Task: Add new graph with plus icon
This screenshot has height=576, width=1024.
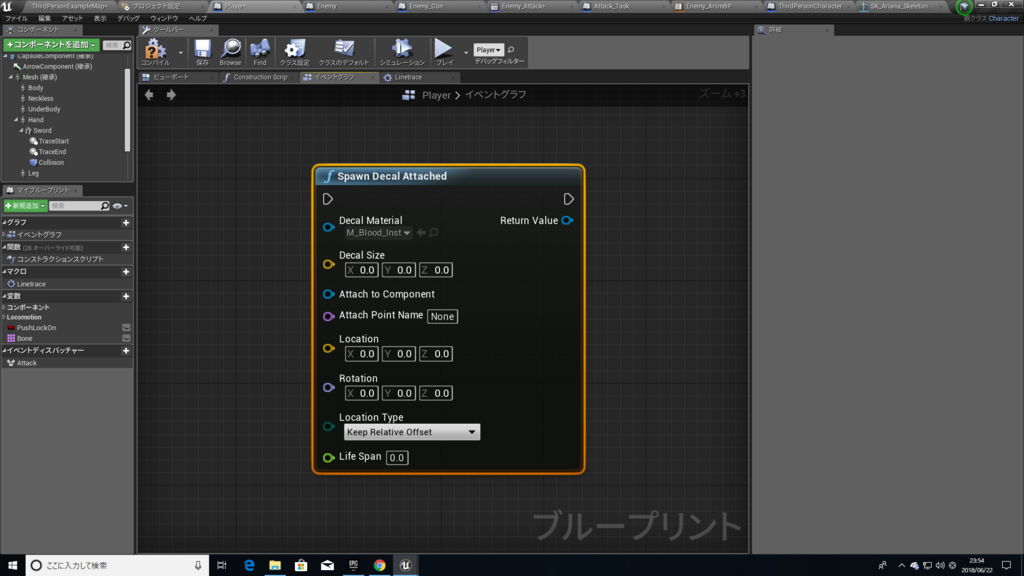Action: (x=126, y=223)
